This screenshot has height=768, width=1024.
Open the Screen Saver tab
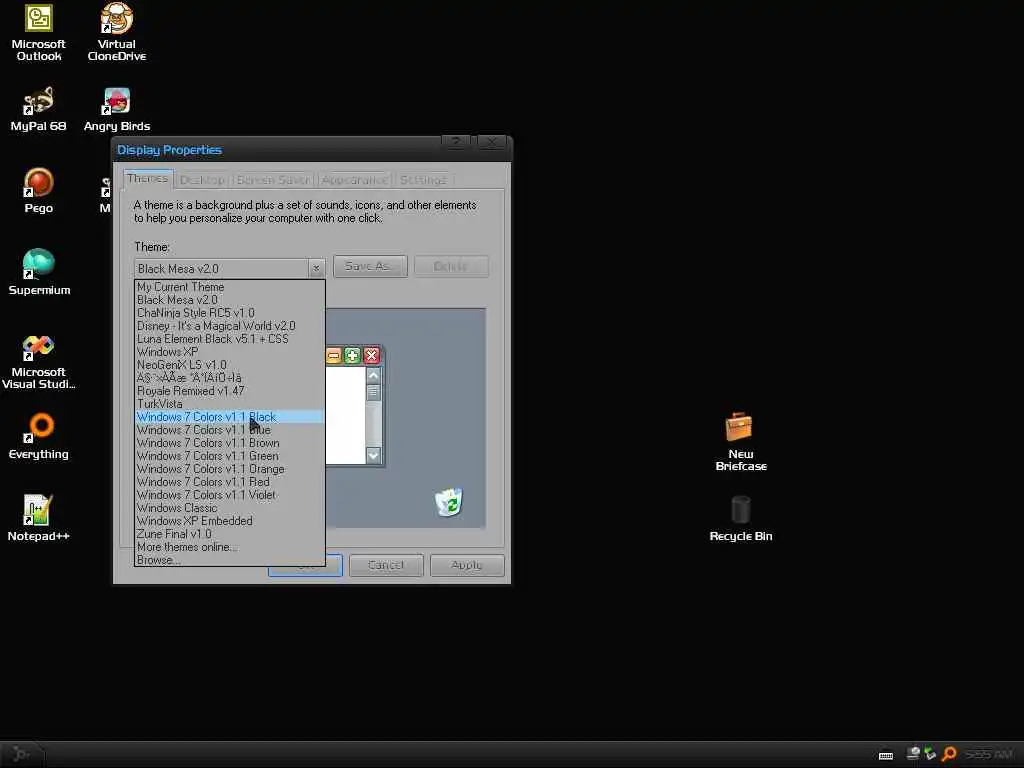coord(273,180)
